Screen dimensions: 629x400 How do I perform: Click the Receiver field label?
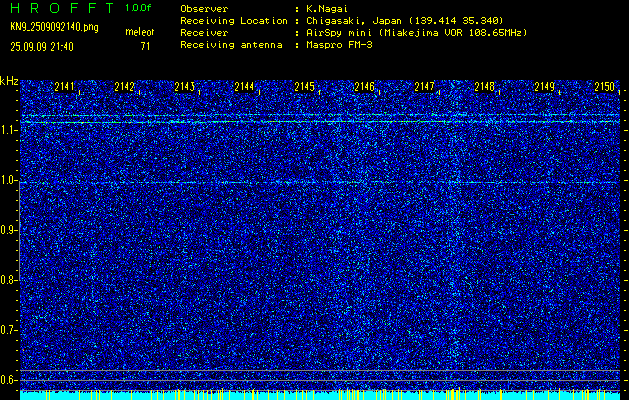[204, 33]
